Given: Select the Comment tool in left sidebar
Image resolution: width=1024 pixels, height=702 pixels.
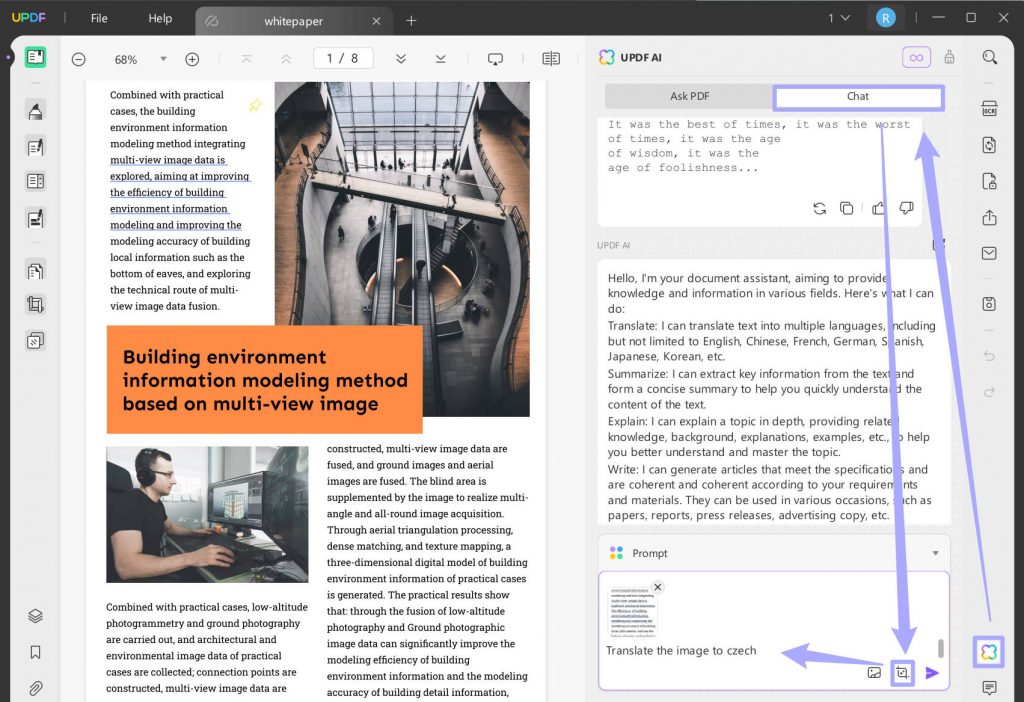Looking at the screenshot, I should [x=36, y=110].
